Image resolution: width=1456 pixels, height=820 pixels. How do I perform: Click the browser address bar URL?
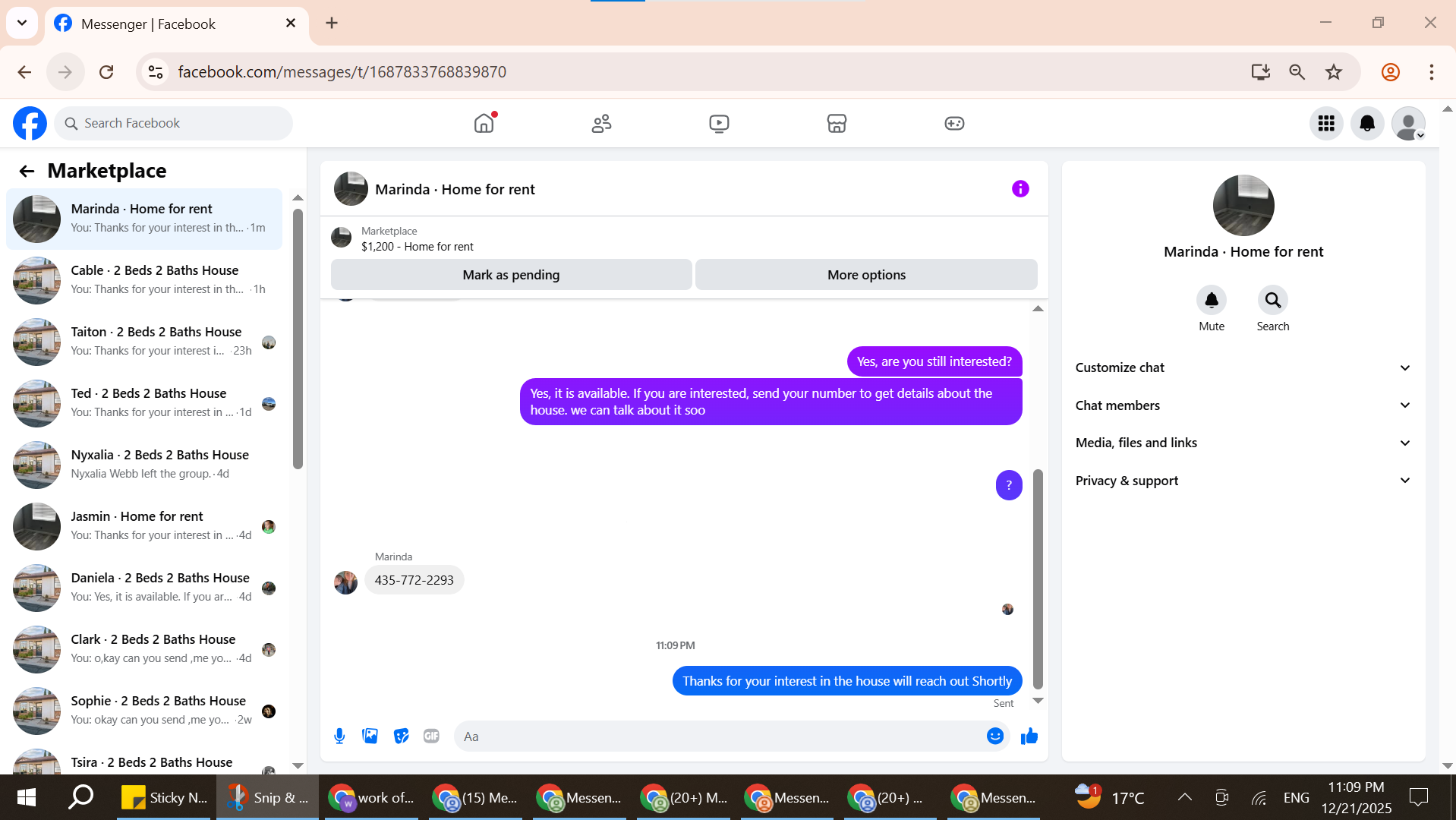tap(342, 72)
